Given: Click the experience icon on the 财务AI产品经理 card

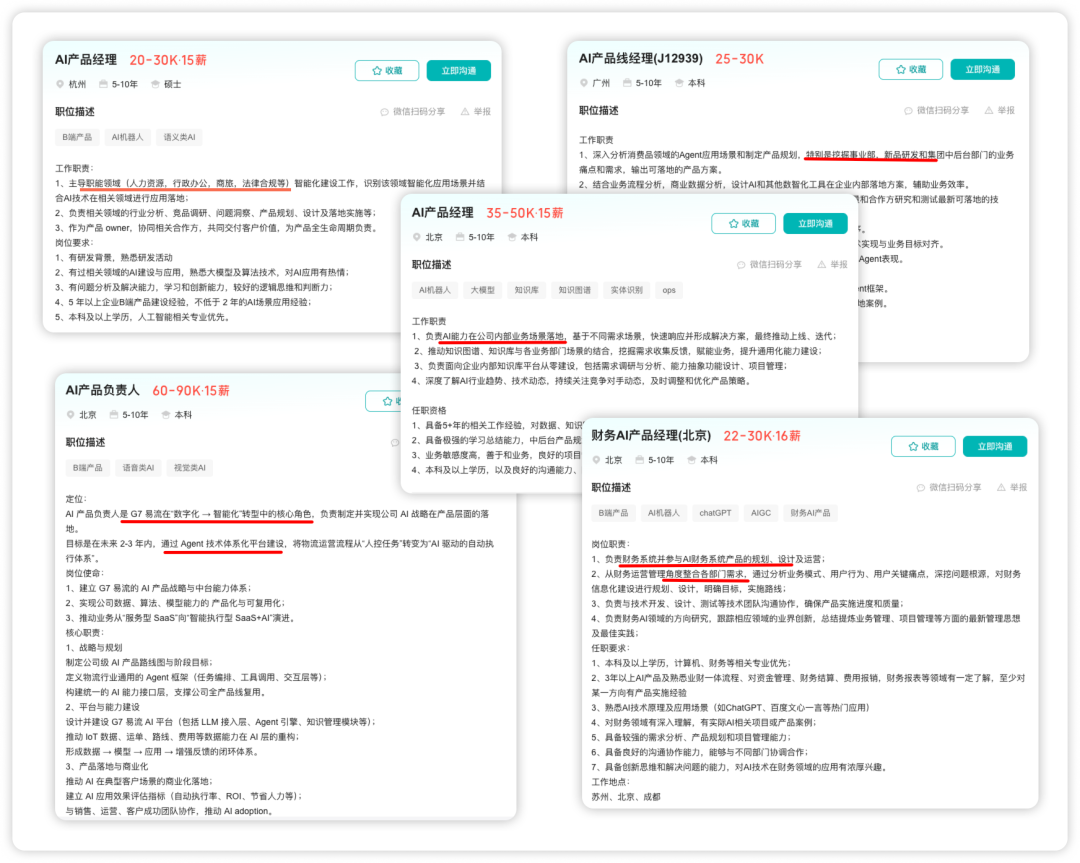Looking at the screenshot, I should point(639,459).
